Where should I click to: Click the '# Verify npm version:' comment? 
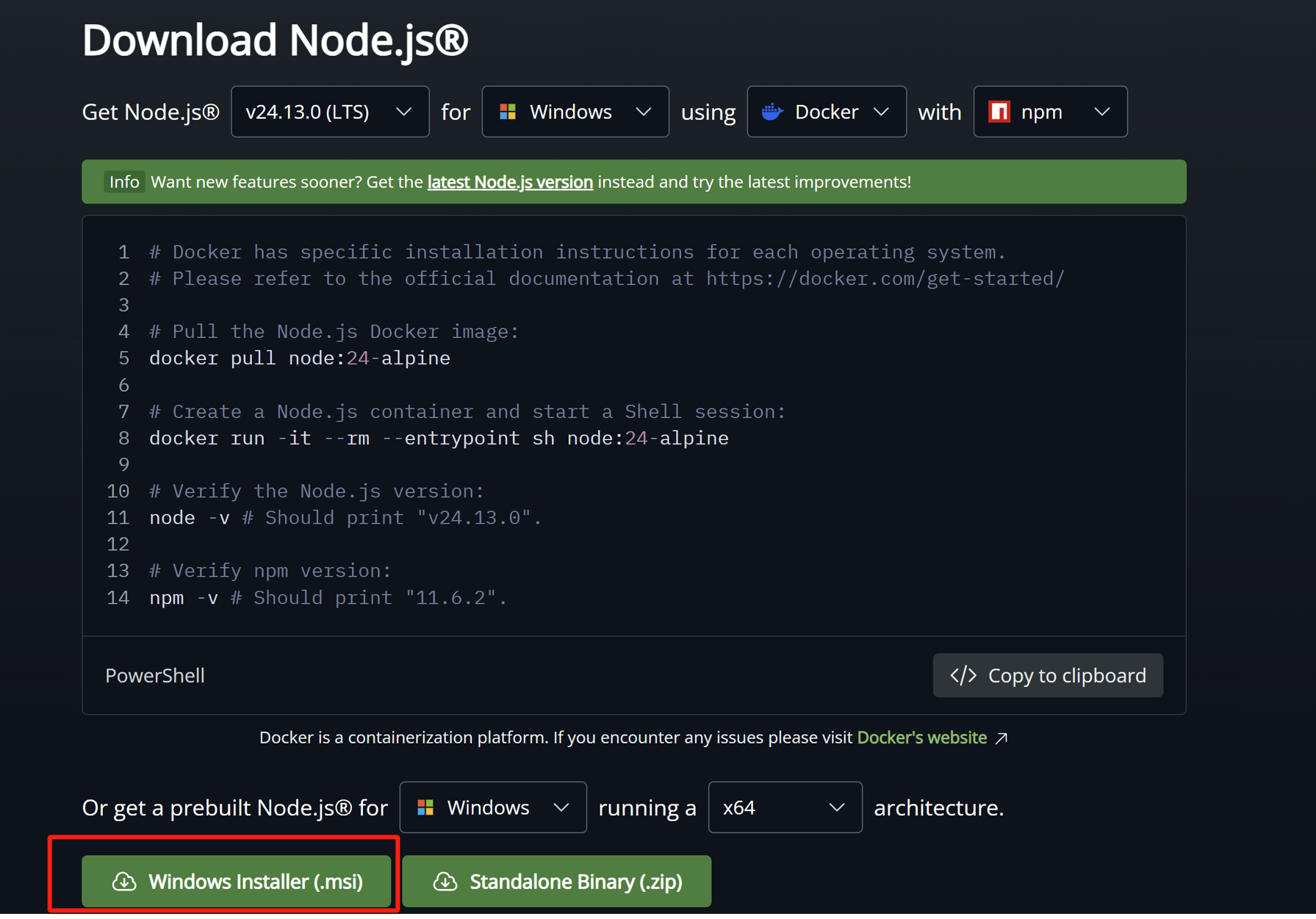click(270, 571)
